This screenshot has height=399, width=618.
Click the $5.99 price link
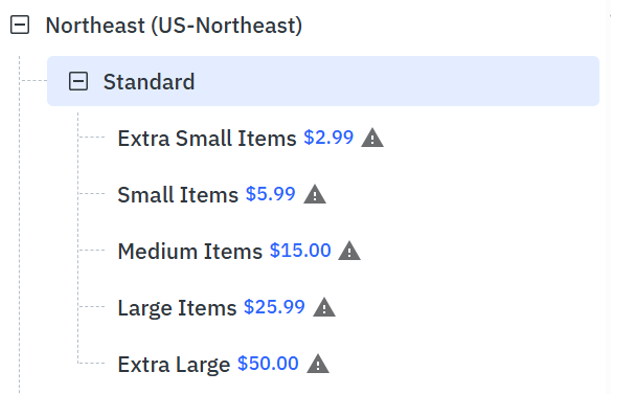tap(270, 194)
